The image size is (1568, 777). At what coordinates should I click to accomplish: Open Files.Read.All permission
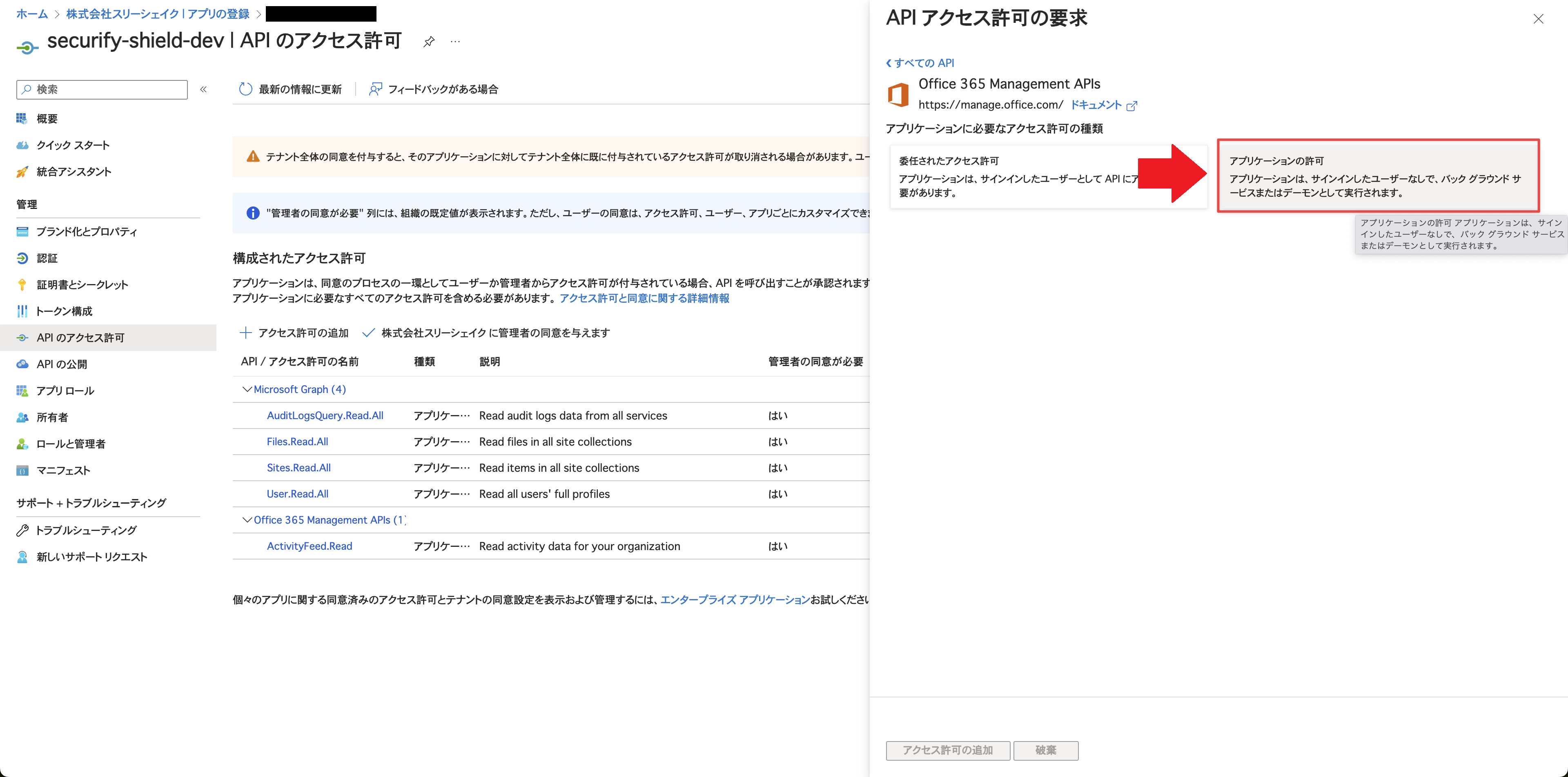point(297,442)
